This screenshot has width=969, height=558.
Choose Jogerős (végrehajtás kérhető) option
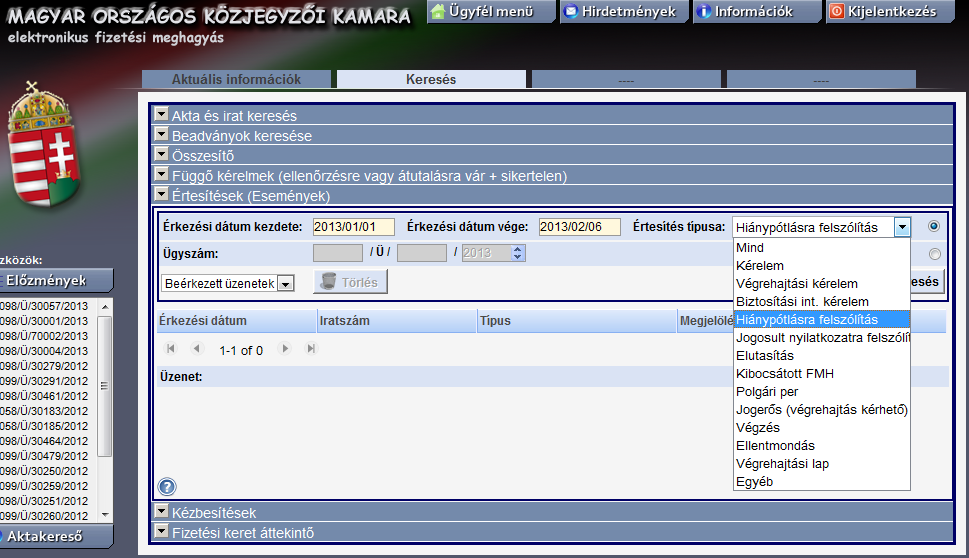click(821, 409)
